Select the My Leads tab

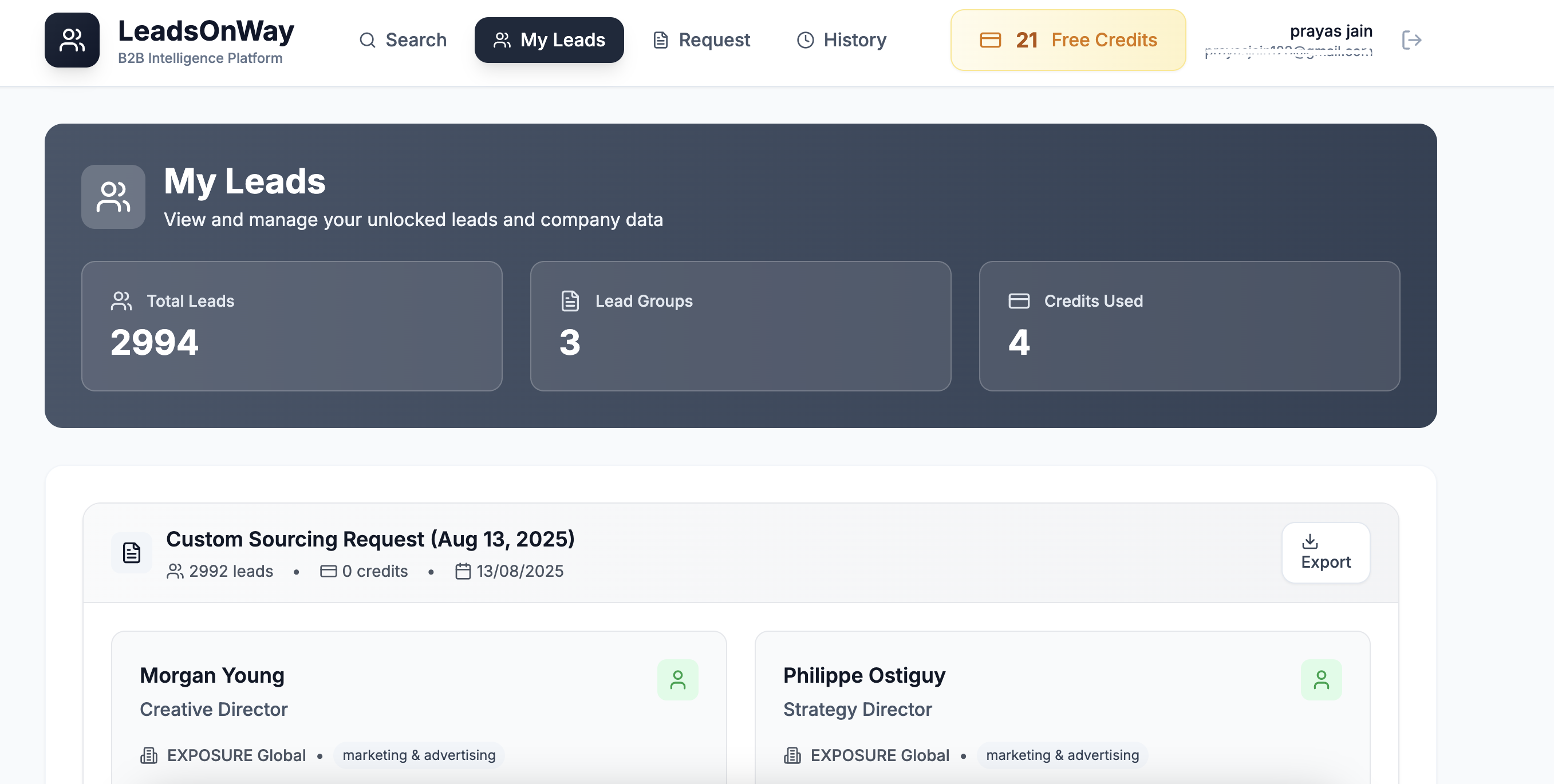point(549,40)
